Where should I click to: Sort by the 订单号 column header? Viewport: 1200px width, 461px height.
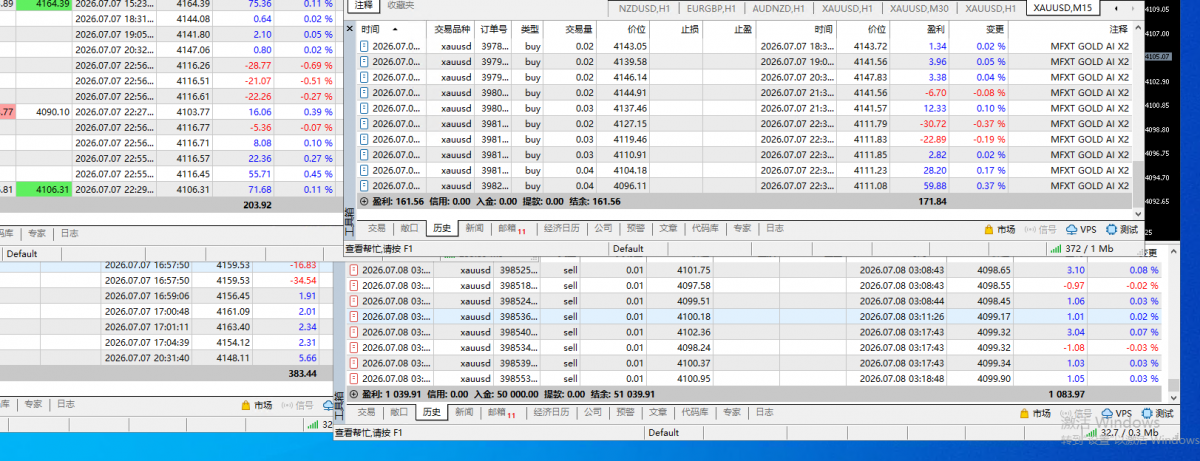click(x=495, y=30)
